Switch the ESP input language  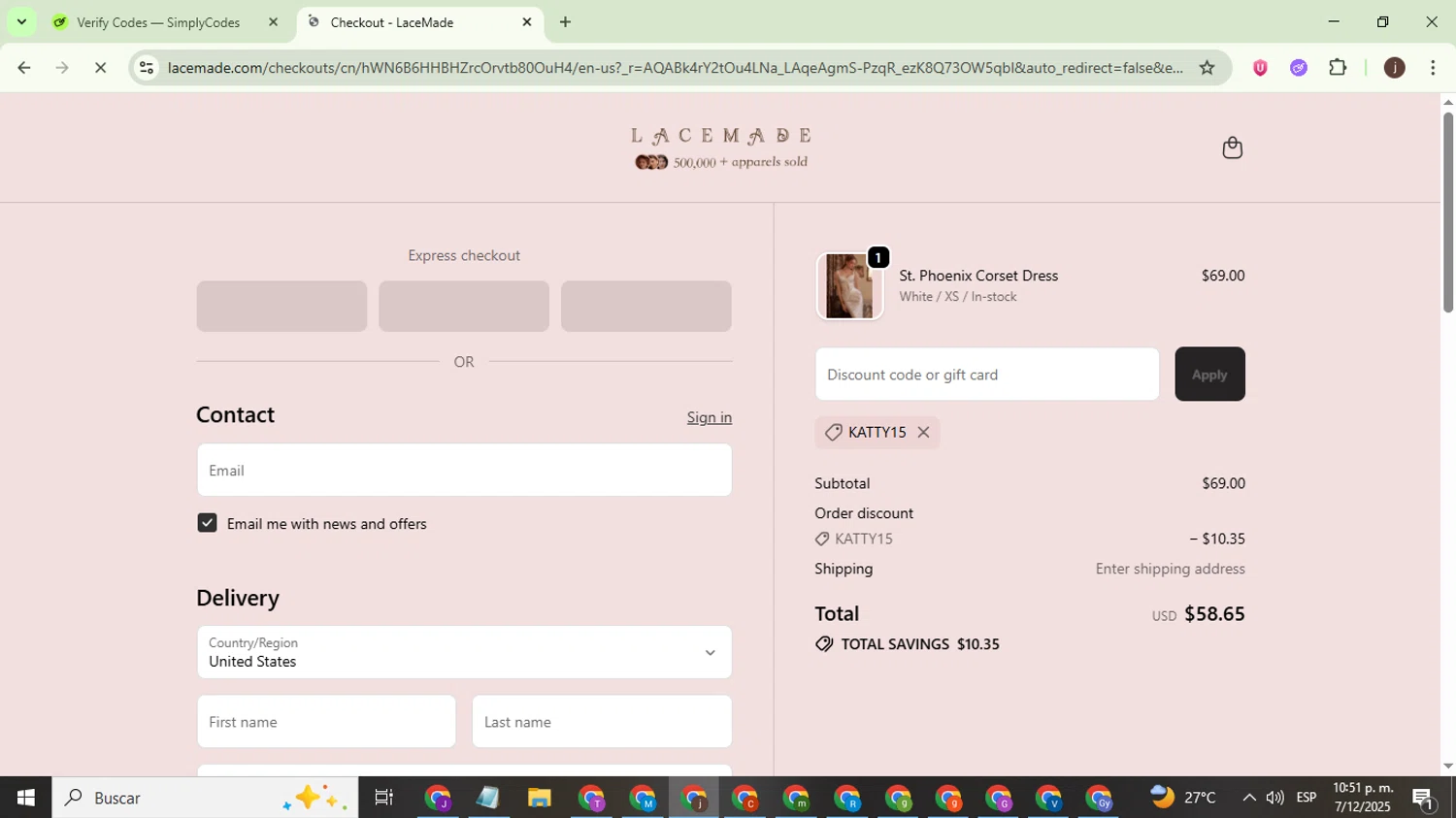click(x=1307, y=798)
